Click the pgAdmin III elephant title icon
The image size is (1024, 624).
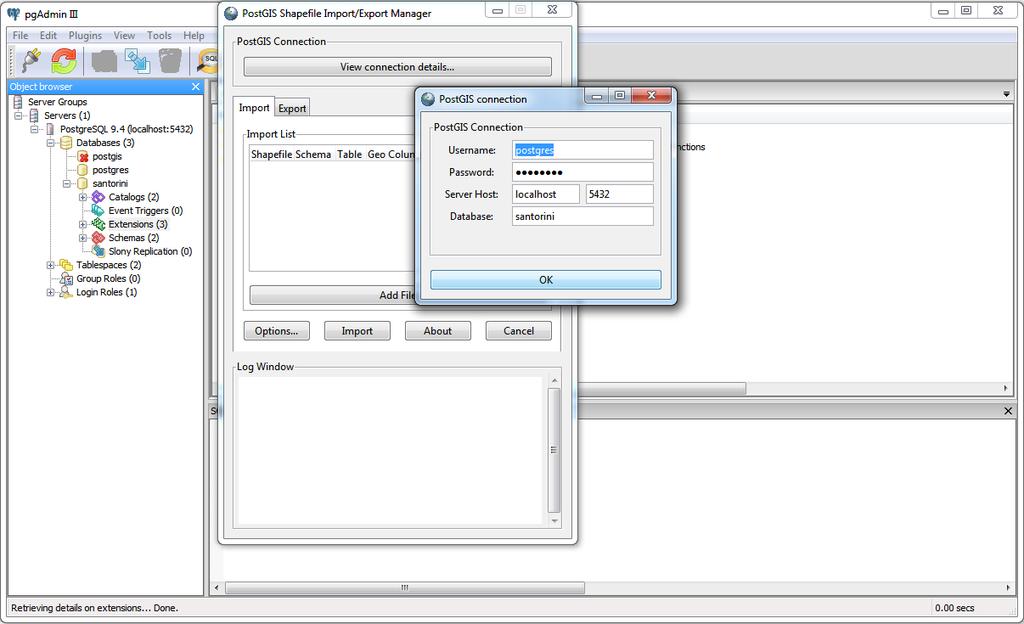point(14,14)
